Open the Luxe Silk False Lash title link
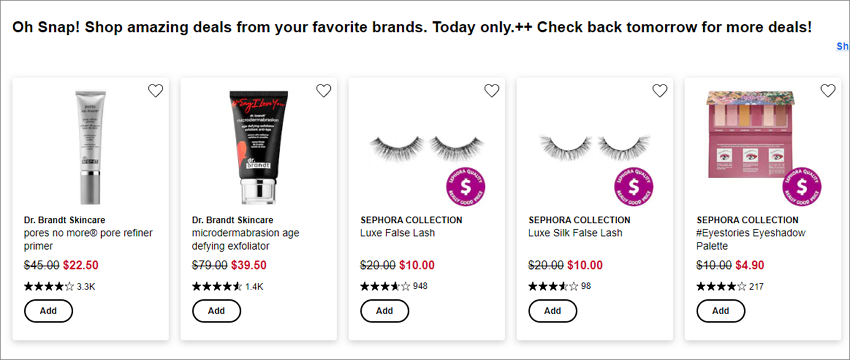The image size is (850, 360). tap(575, 233)
